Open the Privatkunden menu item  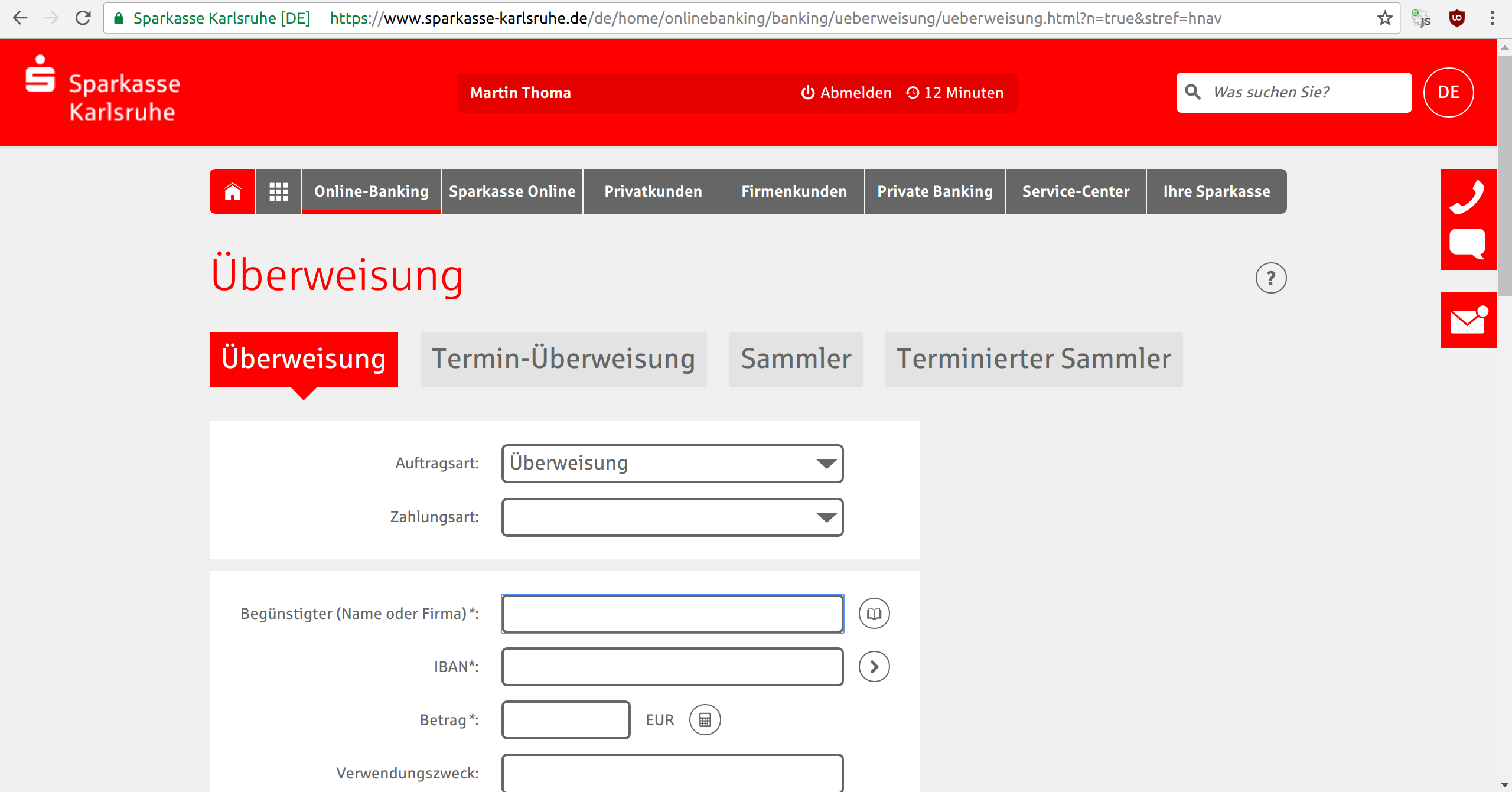(653, 191)
